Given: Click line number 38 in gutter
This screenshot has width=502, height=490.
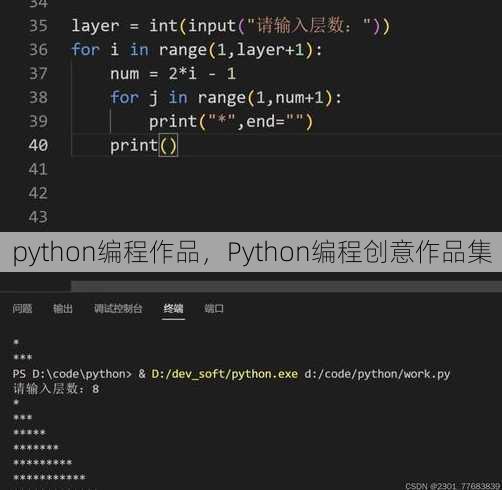Looking at the screenshot, I should (x=38, y=98).
